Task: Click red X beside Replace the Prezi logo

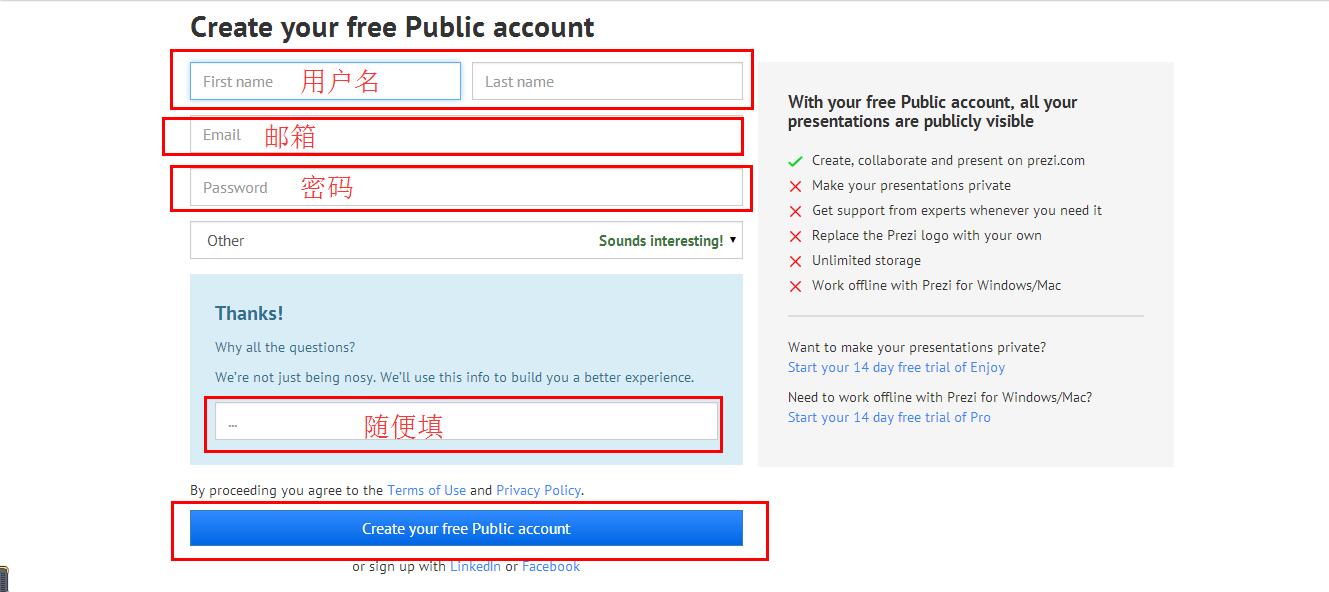Action: pyautogui.click(x=795, y=236)
